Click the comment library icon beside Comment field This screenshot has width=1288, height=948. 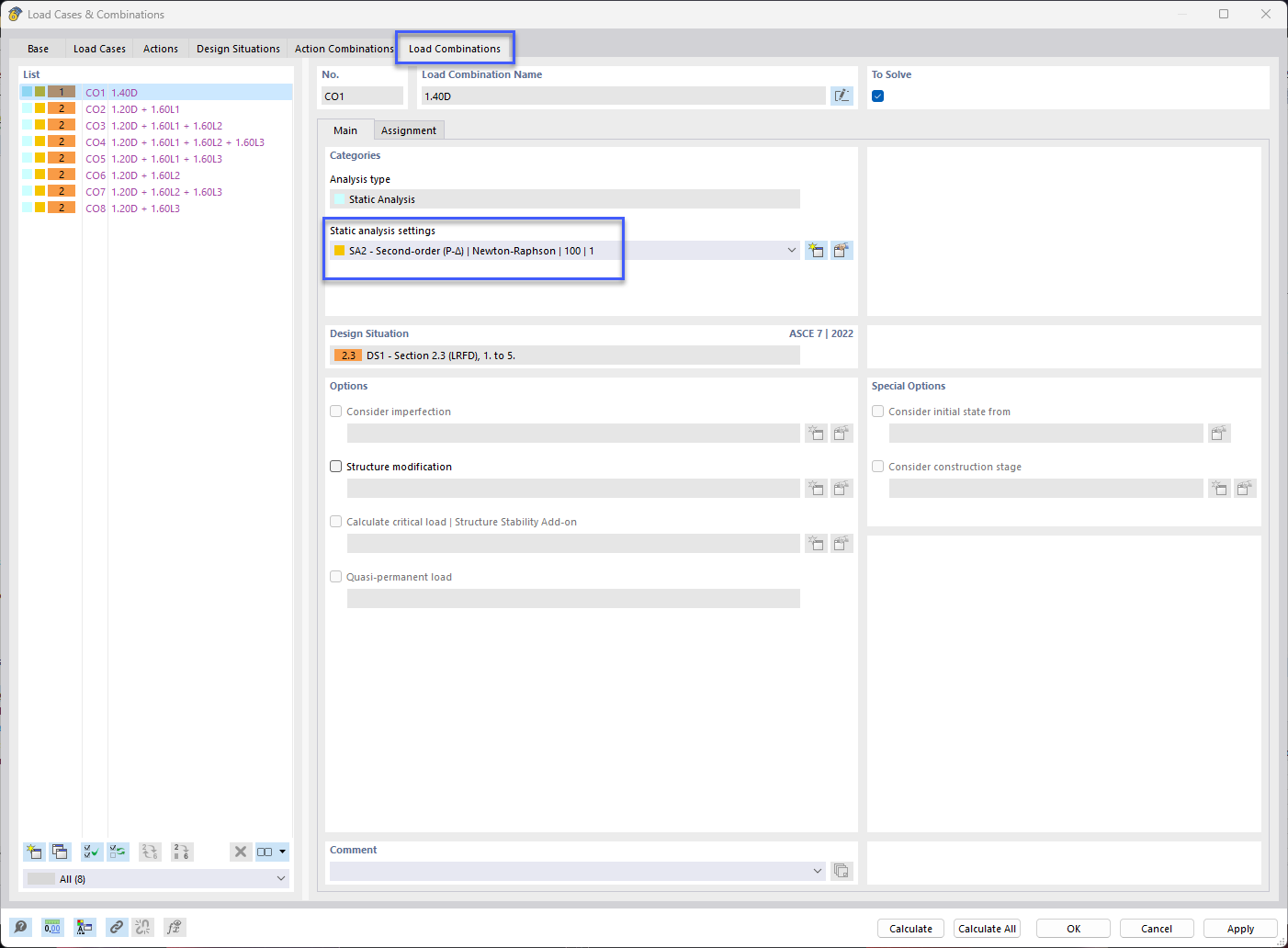(842, 870)
